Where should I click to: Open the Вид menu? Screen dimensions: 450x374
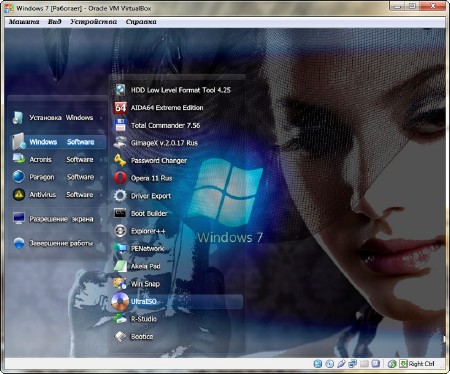[x=54, y=22]
